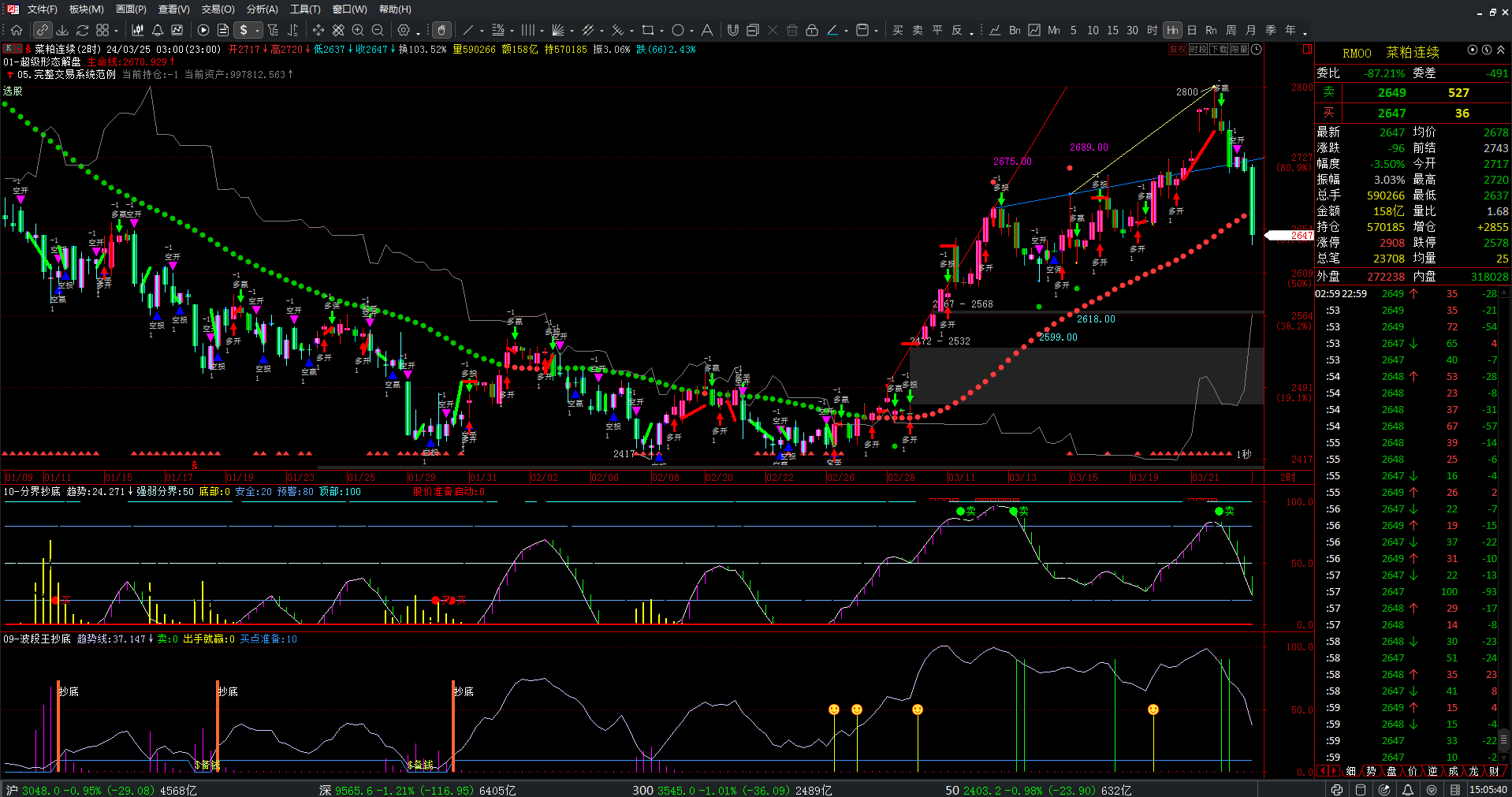
Task: Click the dollar sign trading button
Action: 244,30
